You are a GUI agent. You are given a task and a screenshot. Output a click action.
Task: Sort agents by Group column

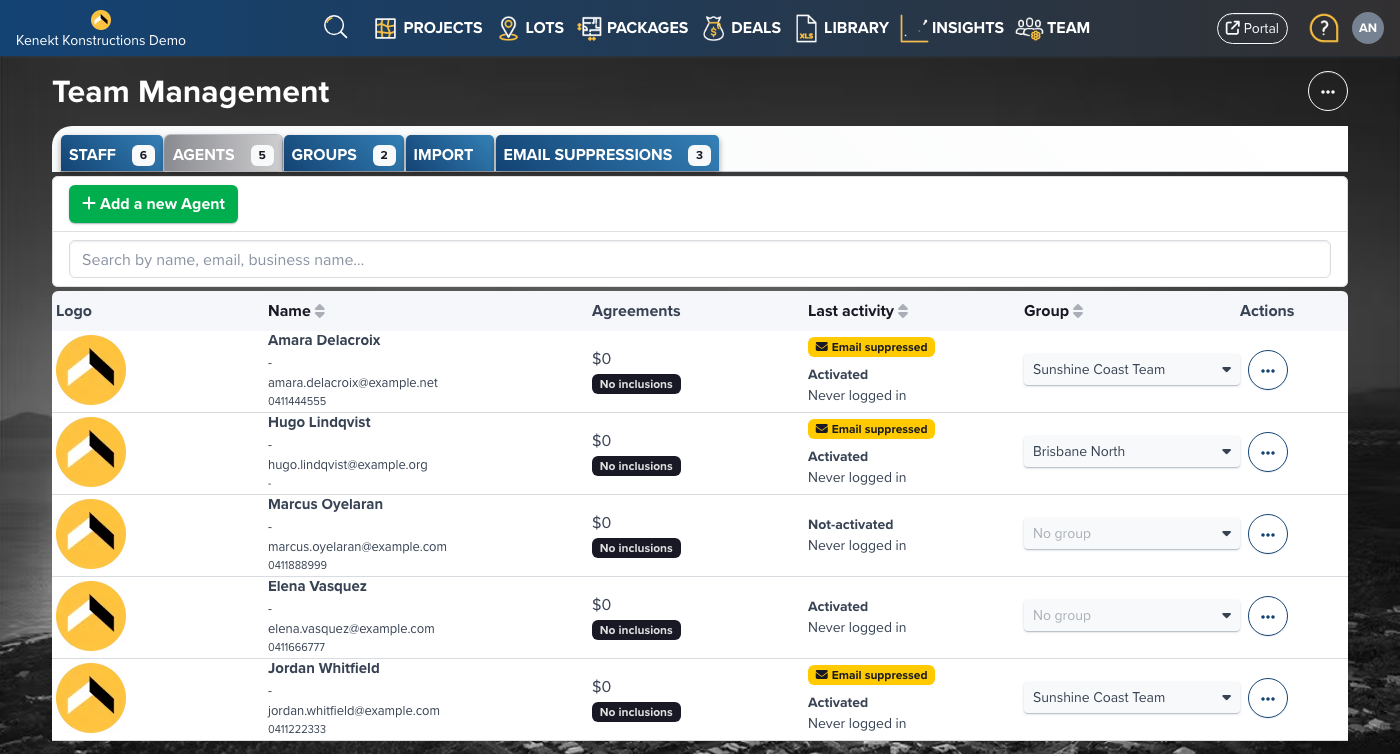pyautogui.click(x=1054, y=311)
